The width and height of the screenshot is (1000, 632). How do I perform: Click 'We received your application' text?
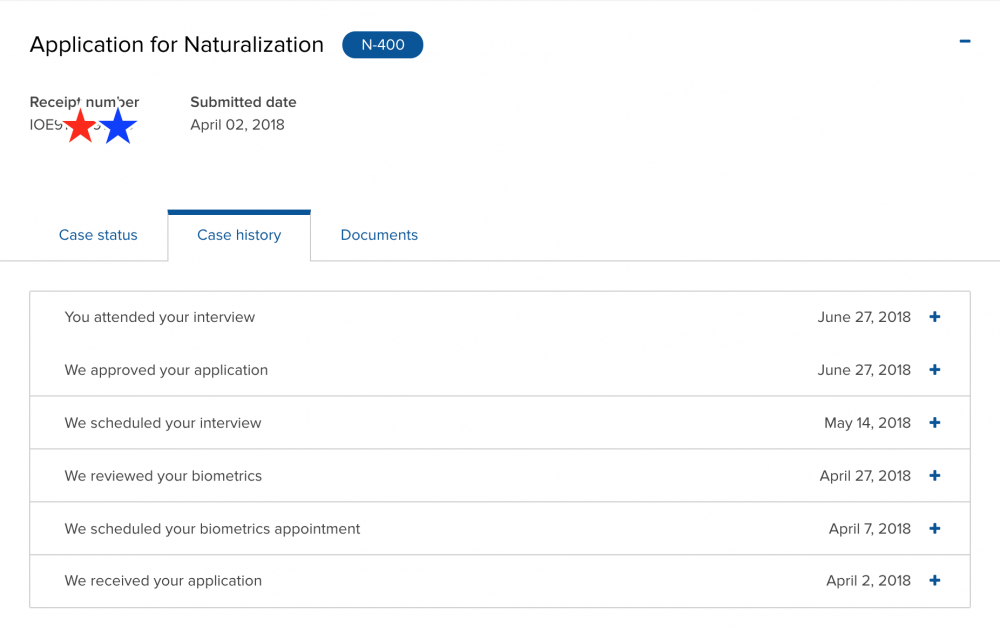pos(163,580)
